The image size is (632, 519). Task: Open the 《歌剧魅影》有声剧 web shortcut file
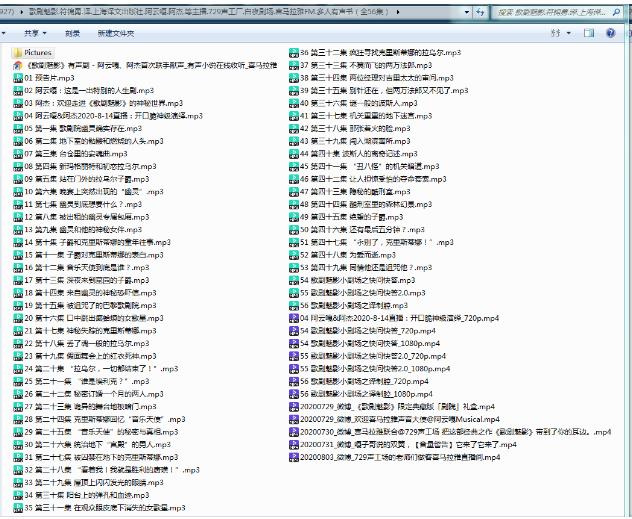pos(150,64)
